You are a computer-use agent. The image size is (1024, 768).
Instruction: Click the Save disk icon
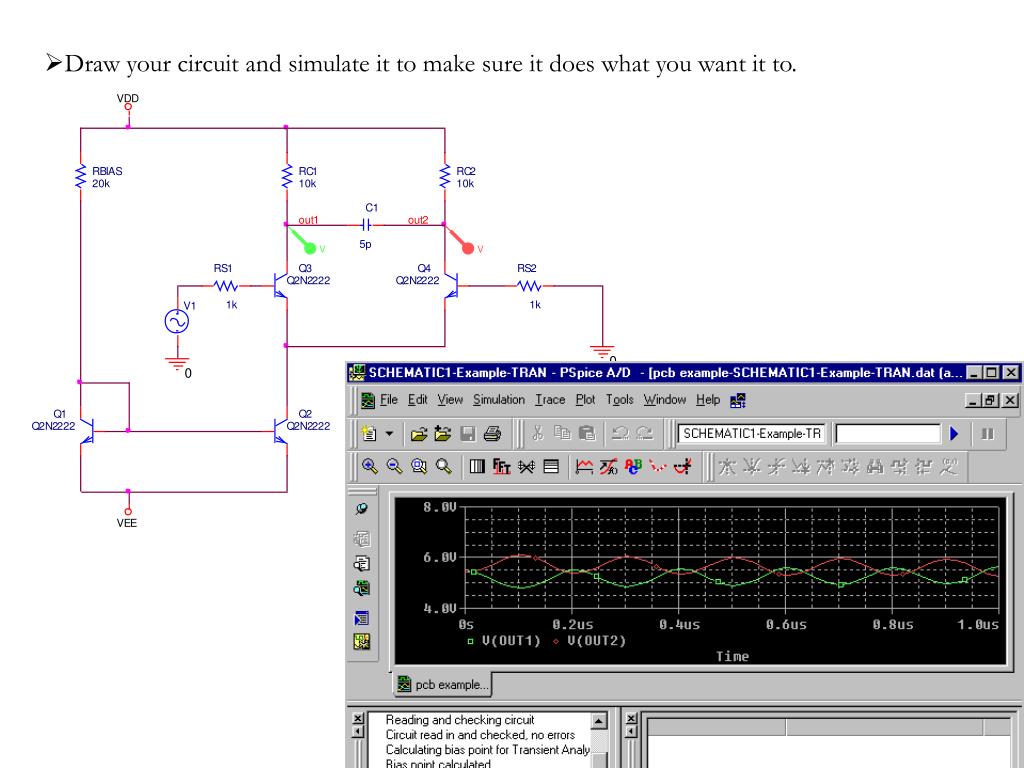(468, 434)
